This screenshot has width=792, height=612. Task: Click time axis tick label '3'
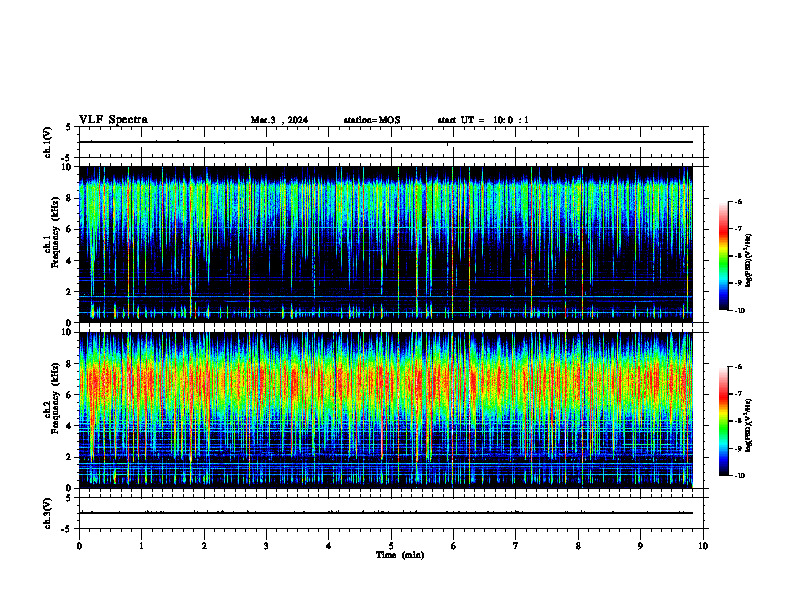[266, 546]
